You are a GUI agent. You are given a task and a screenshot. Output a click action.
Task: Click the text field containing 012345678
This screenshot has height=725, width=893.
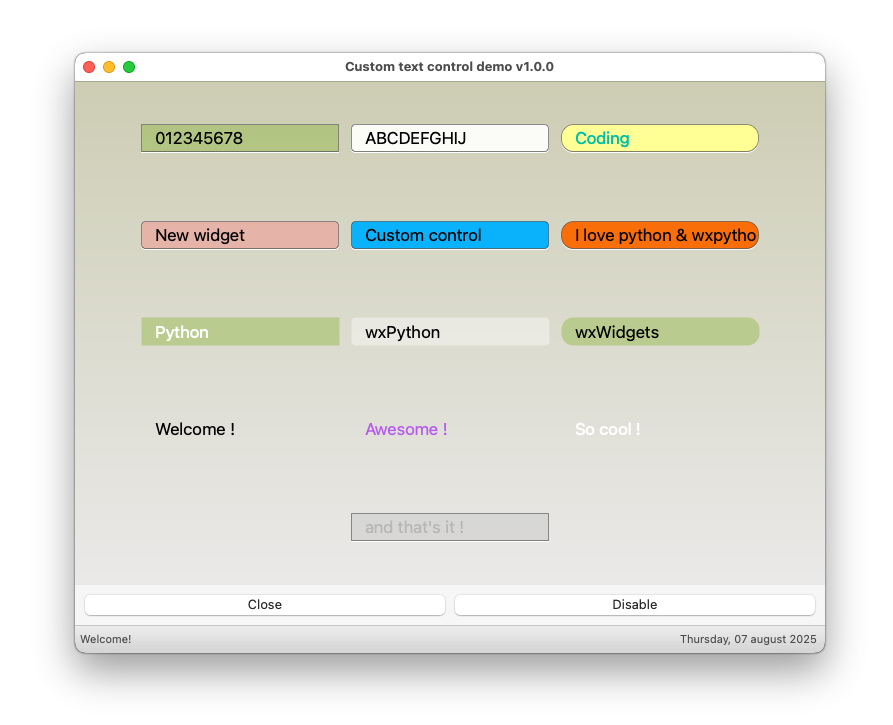(240, 138)
